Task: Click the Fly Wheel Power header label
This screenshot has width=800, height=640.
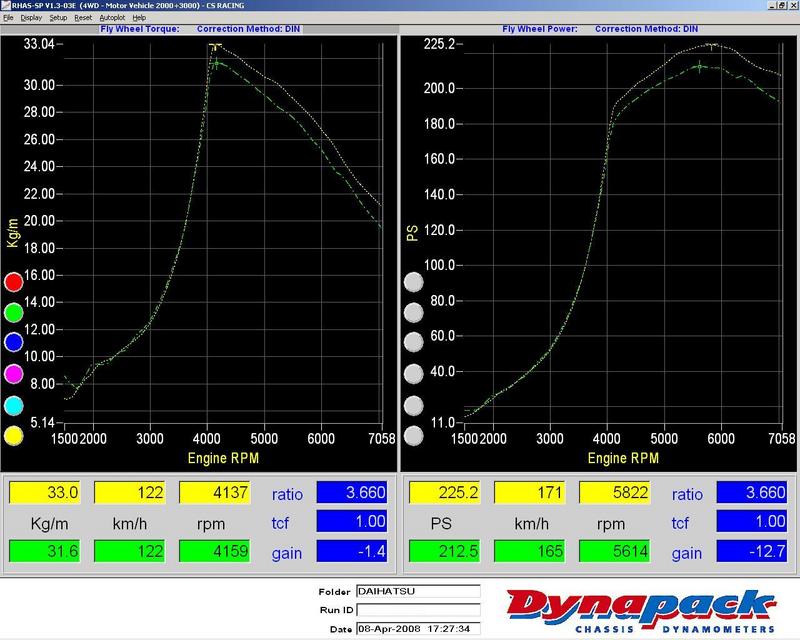Action: click(x=540, y=29)
